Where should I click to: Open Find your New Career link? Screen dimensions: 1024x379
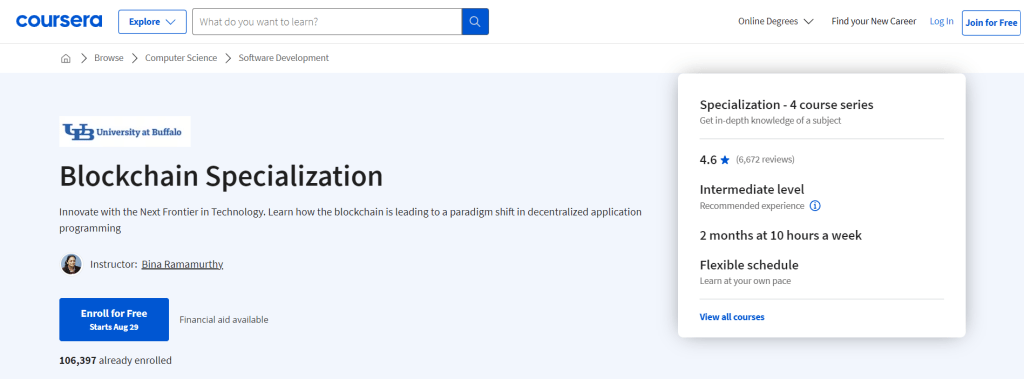[x=874, y=22]
